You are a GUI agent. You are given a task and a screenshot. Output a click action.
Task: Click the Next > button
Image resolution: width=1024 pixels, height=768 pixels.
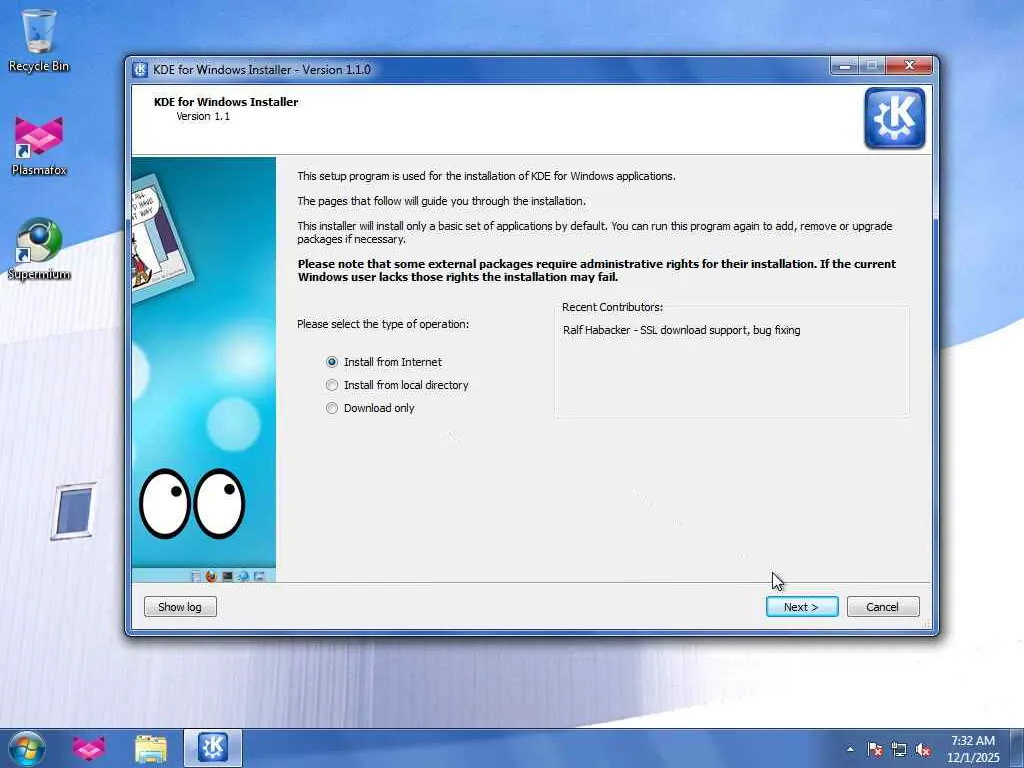[x=802, y=607]
